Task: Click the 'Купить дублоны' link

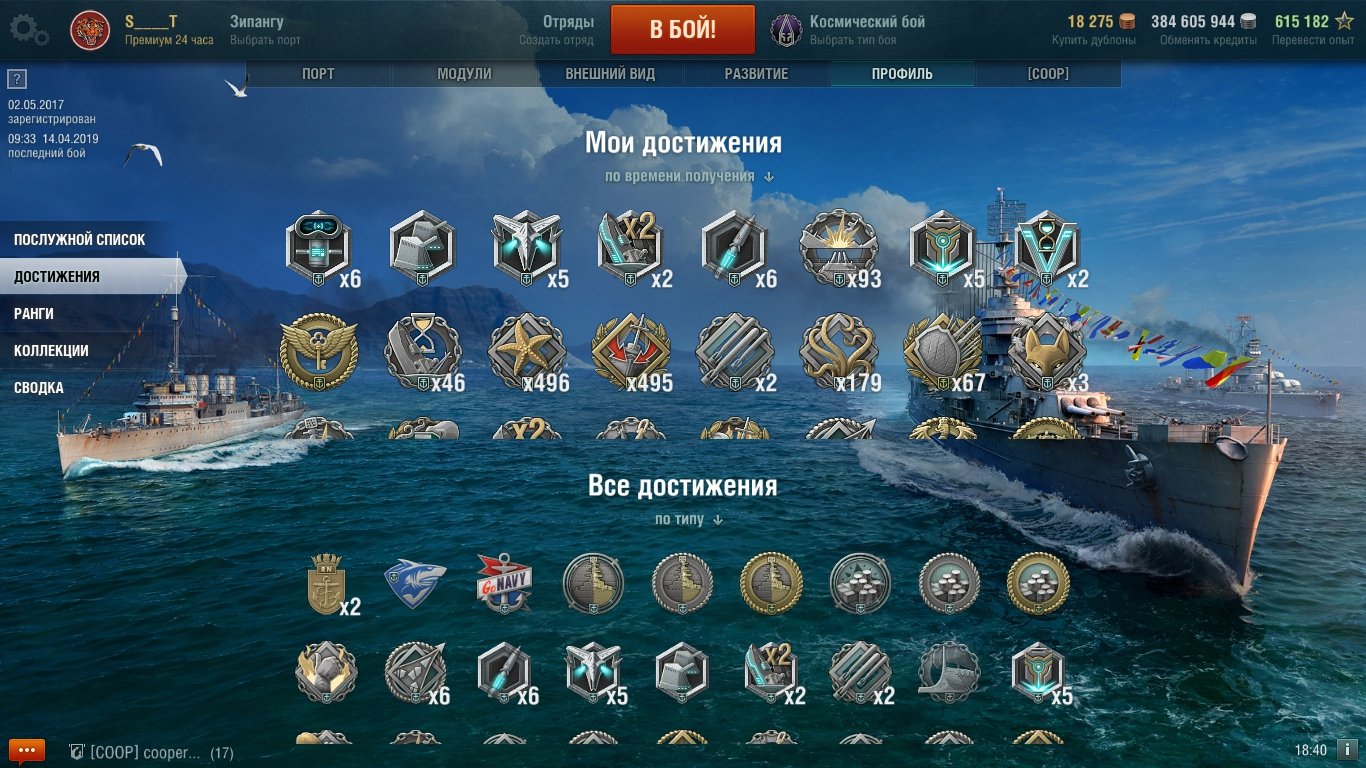Action: [1094, 40]
